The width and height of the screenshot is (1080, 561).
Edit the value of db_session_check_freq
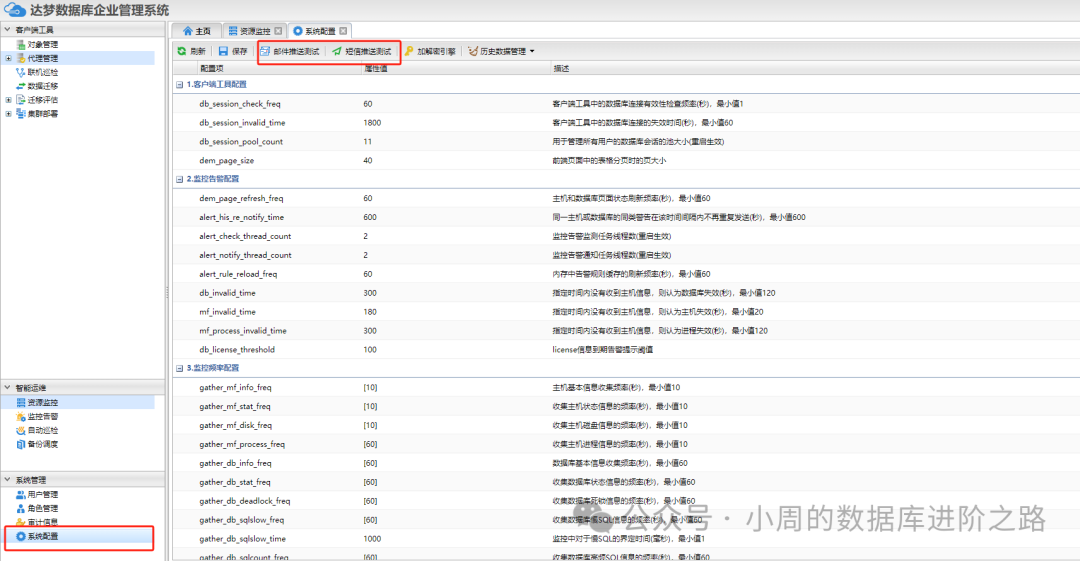point(368,104)
